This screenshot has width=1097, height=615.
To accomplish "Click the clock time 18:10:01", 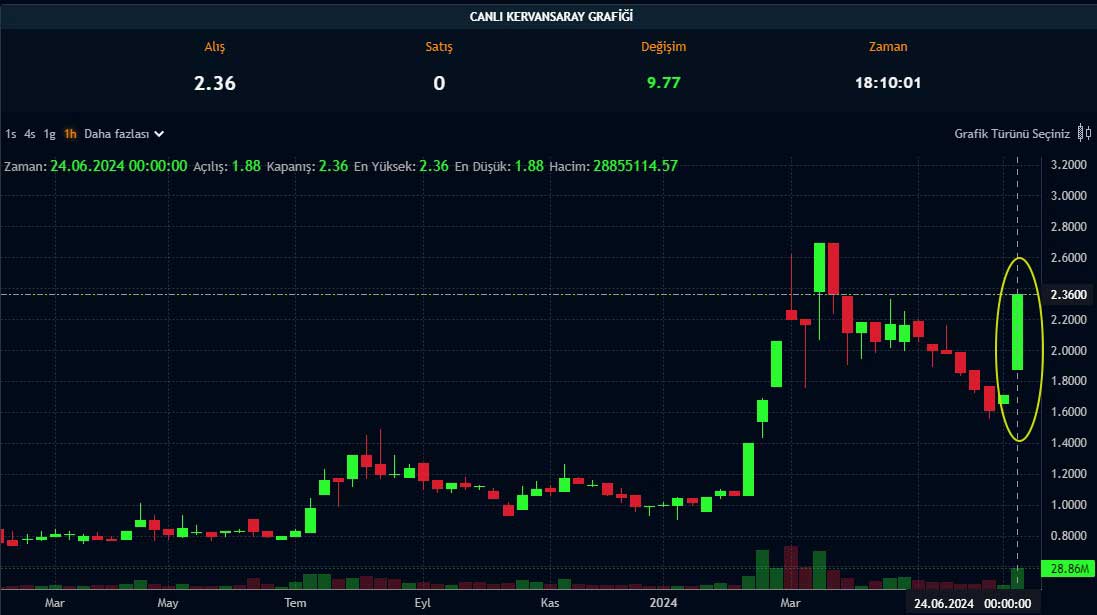I will click(888, 83).
